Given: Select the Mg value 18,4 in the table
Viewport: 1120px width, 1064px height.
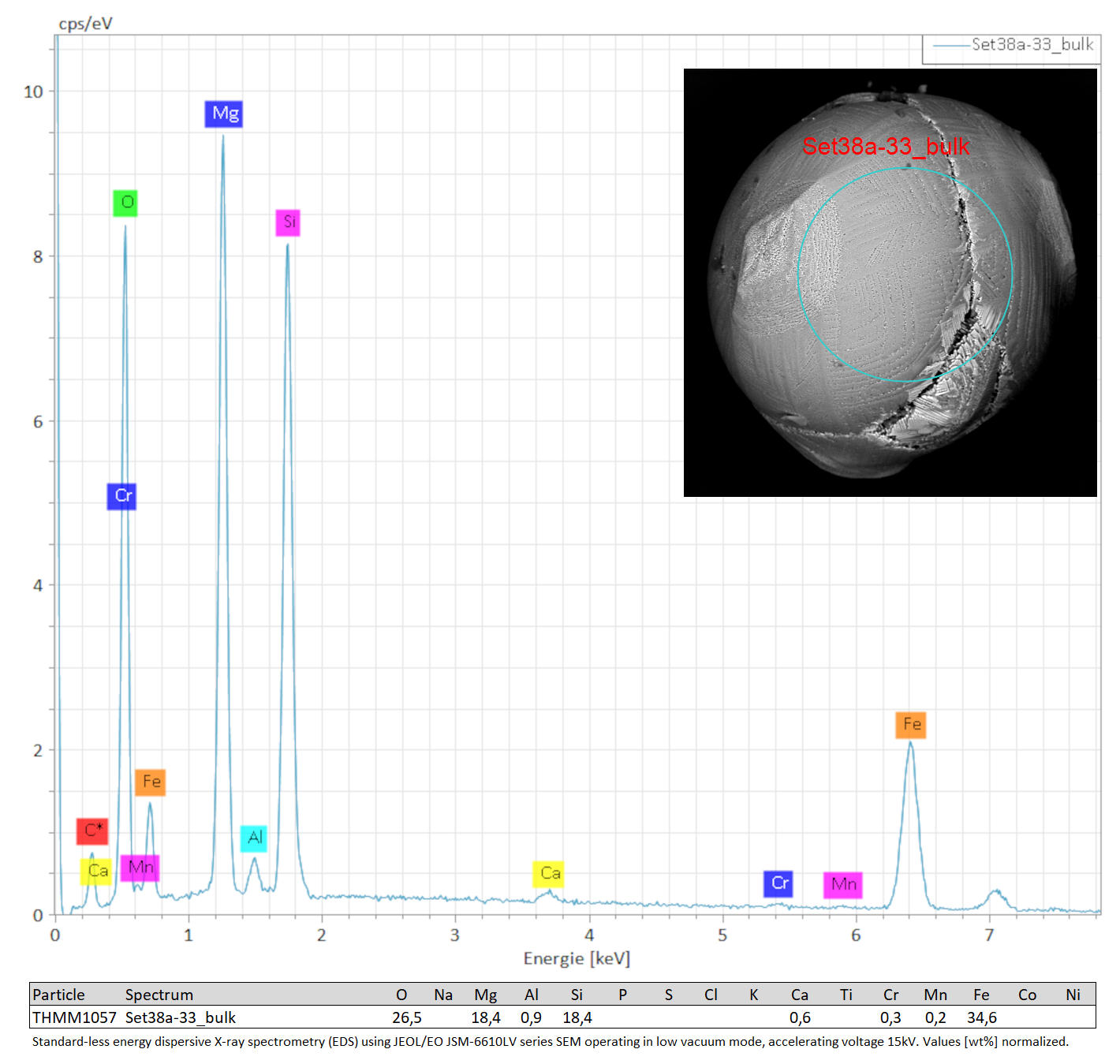Looking at the screenshot, I should tap(486, 1017).
